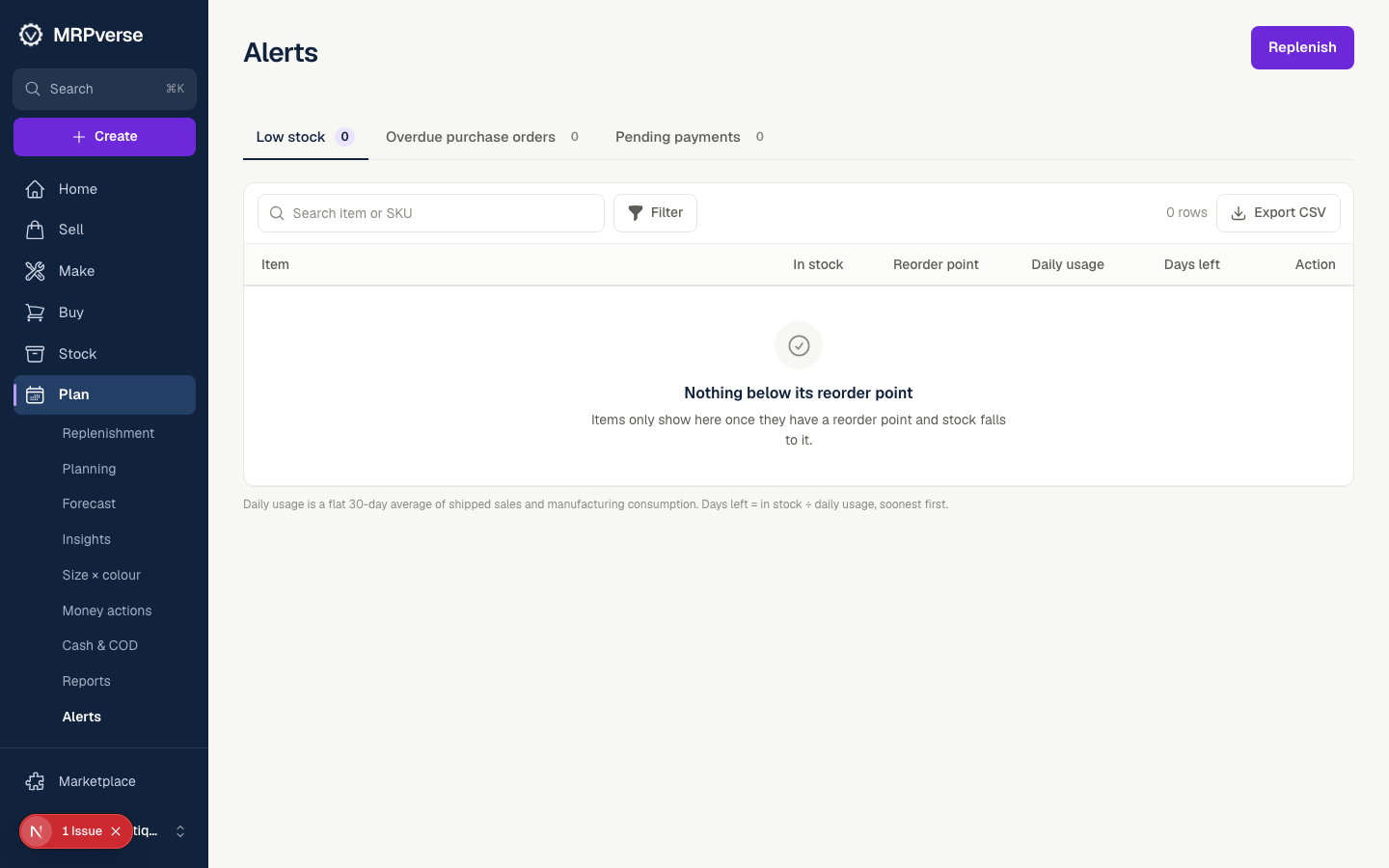Image resolution: width=1389 pixels, height=868 pixels.
Task: Switch to the Low stock tab
Action: 305,137
